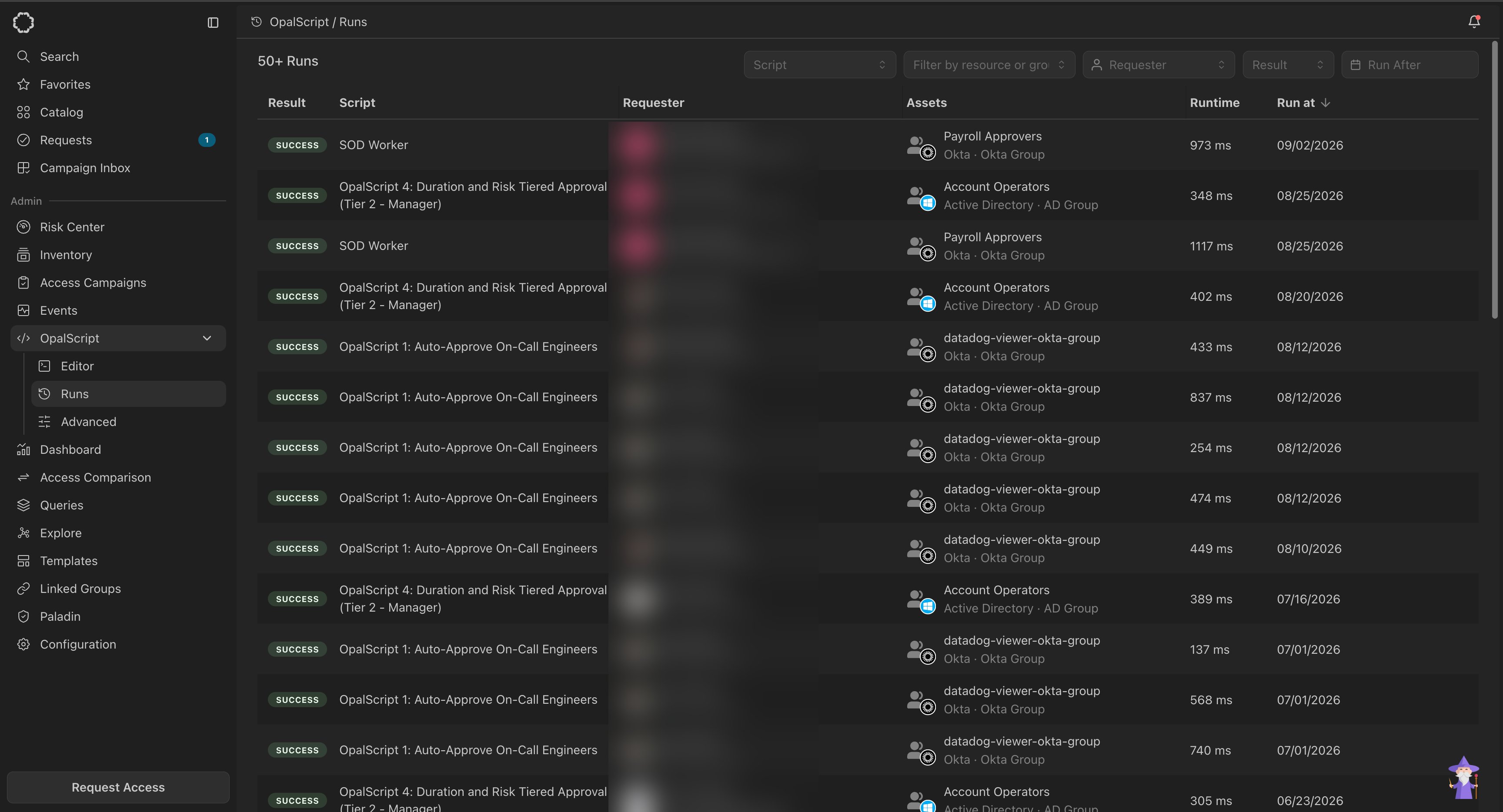Click Payroll Approvers asset in 09/02/2026 row
Screen dimensions: 1503x812
pos(992,136)
